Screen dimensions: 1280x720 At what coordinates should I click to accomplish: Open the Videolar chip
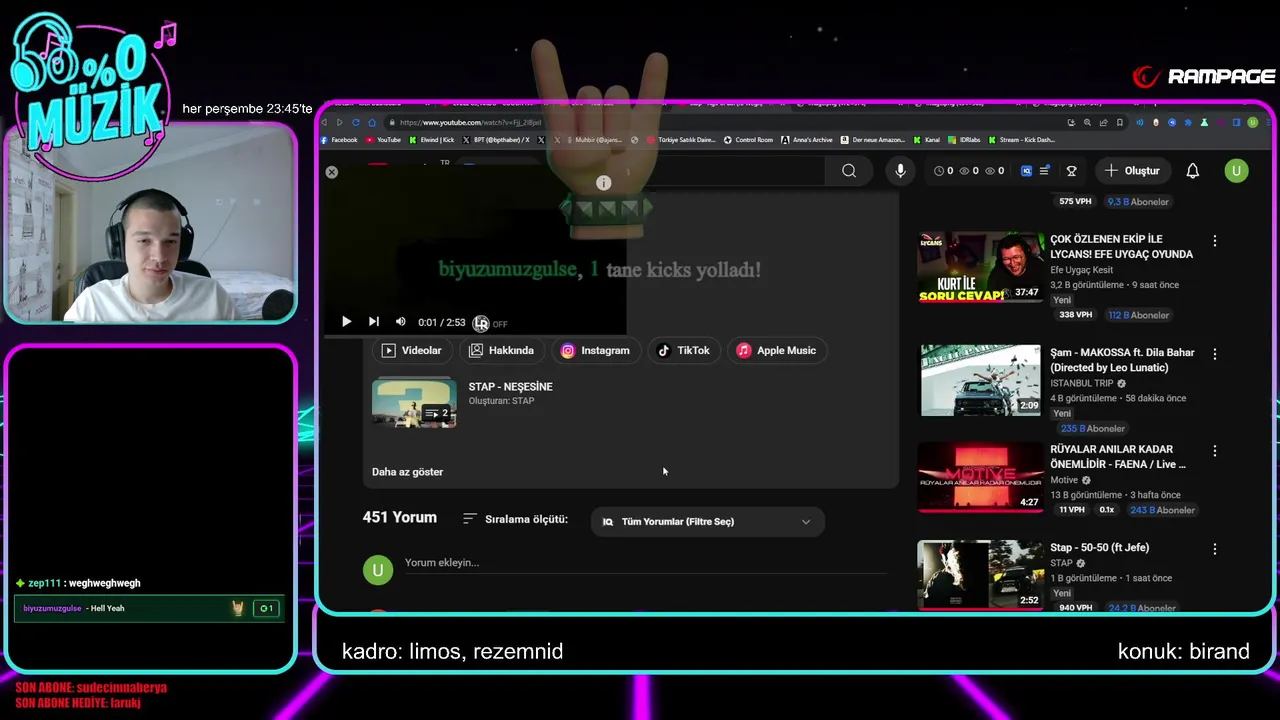[411, 351]
